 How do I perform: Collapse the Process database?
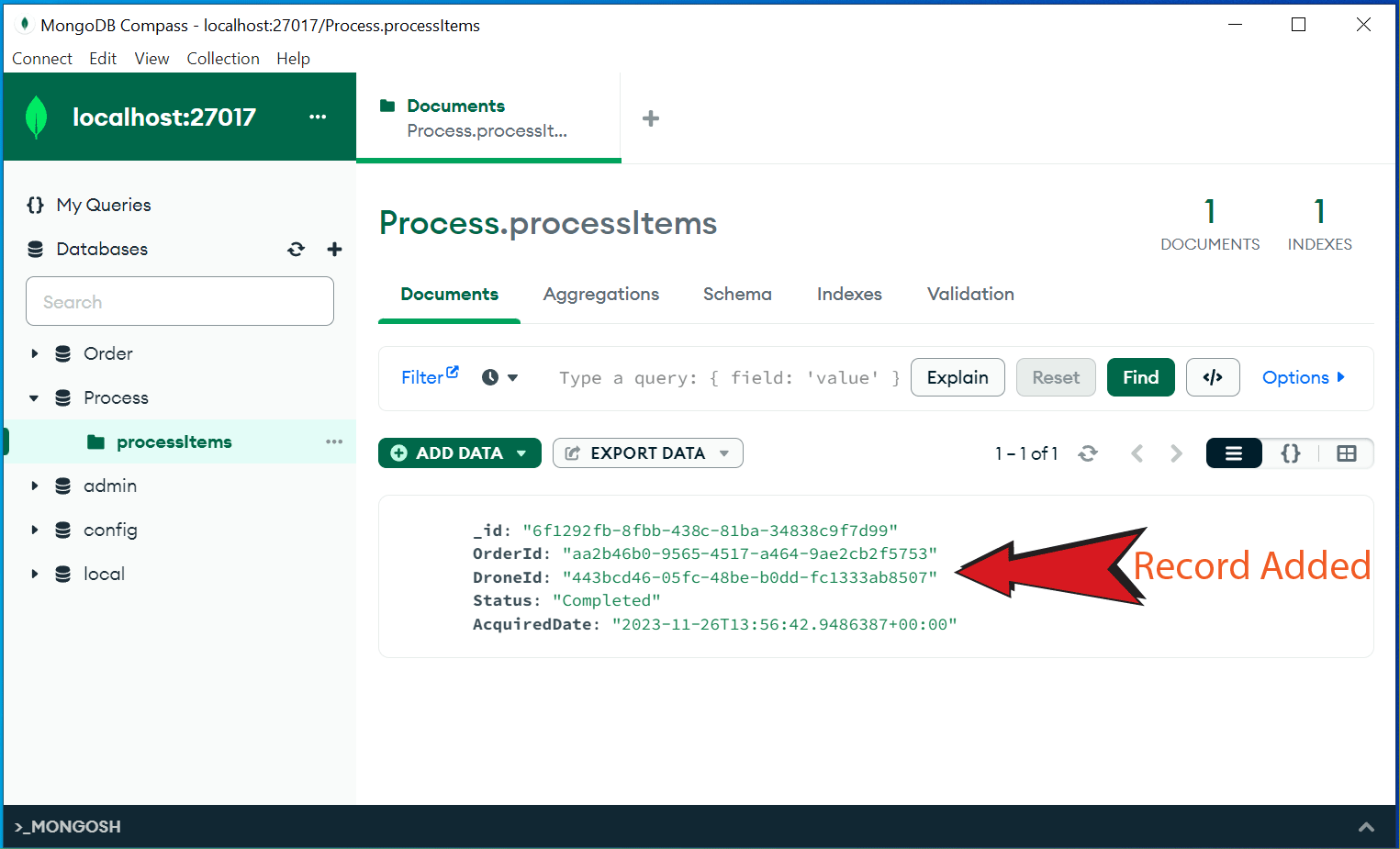point(34,397)
